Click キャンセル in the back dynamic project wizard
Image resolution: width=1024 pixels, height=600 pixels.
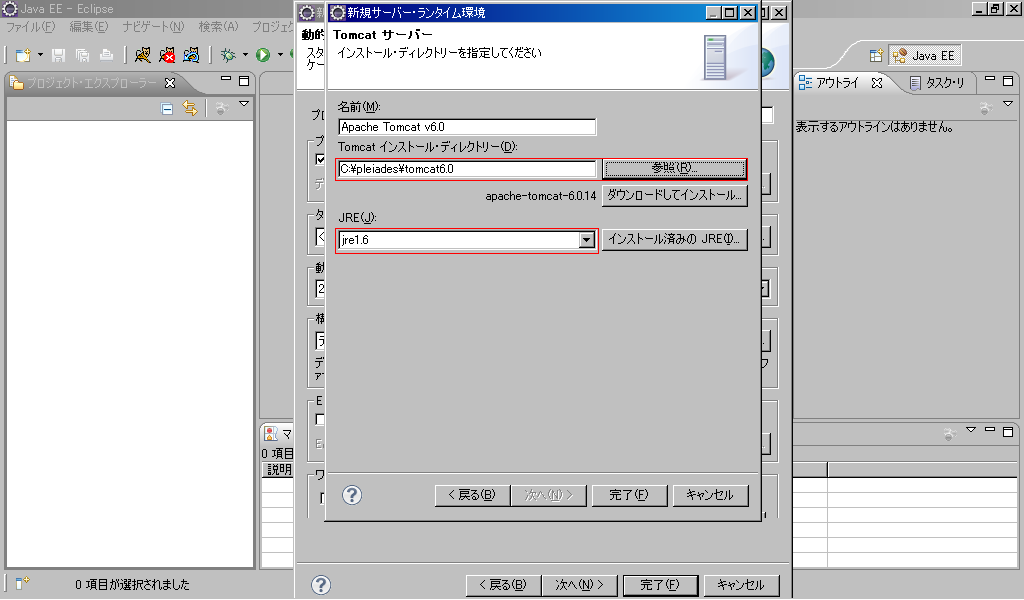(x=741, y=585)
